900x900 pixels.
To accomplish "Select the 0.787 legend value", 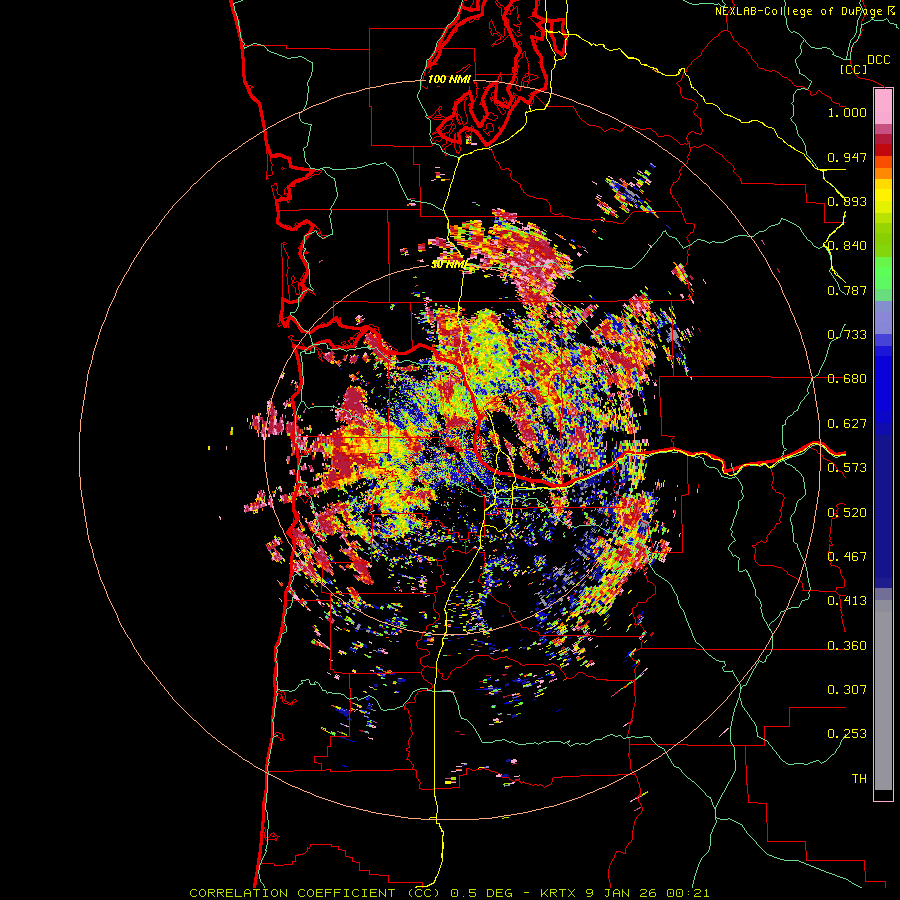I will point(847,290).
